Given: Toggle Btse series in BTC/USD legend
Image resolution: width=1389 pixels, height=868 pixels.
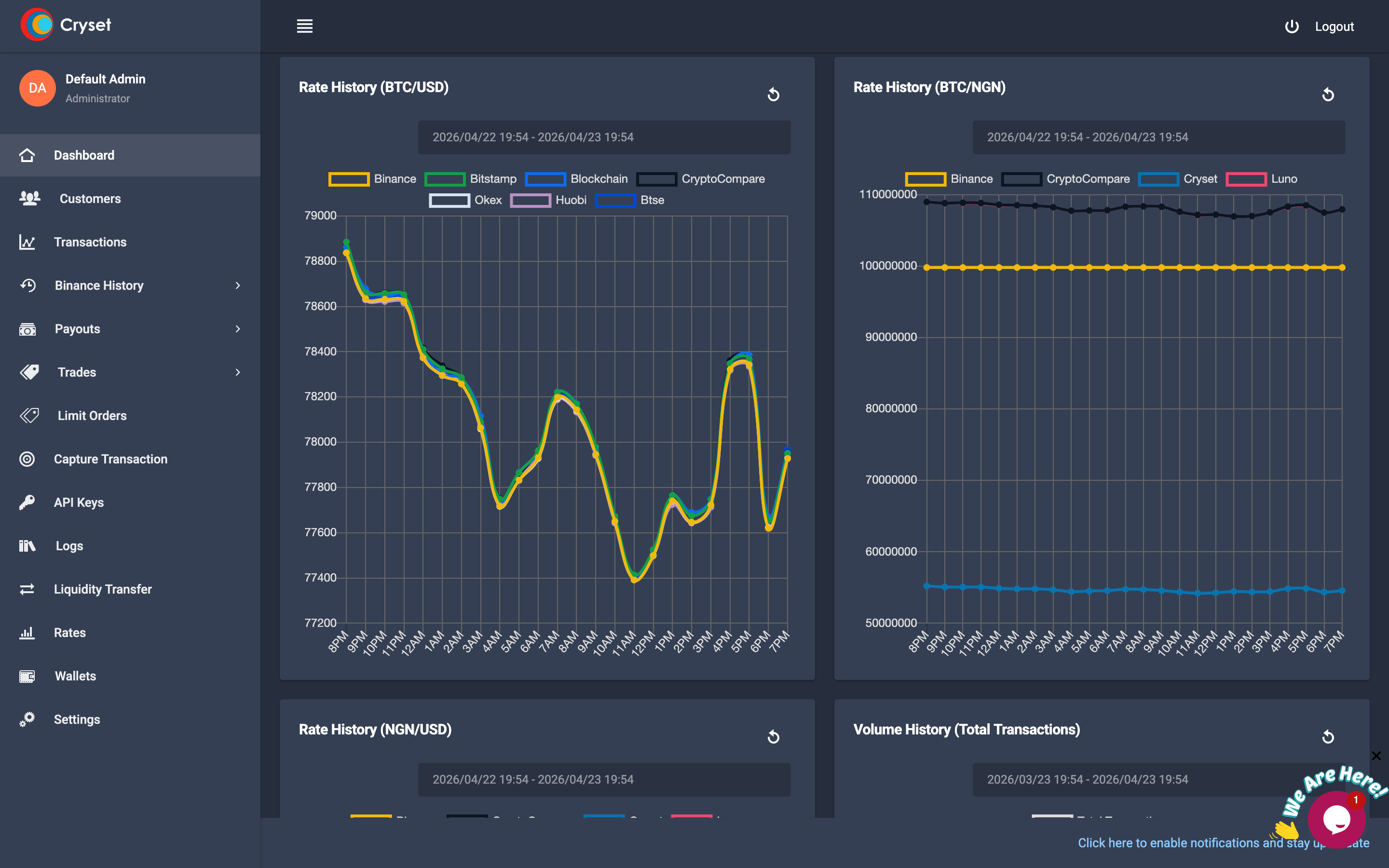Looking at the screenshot, I should (630, 200).
